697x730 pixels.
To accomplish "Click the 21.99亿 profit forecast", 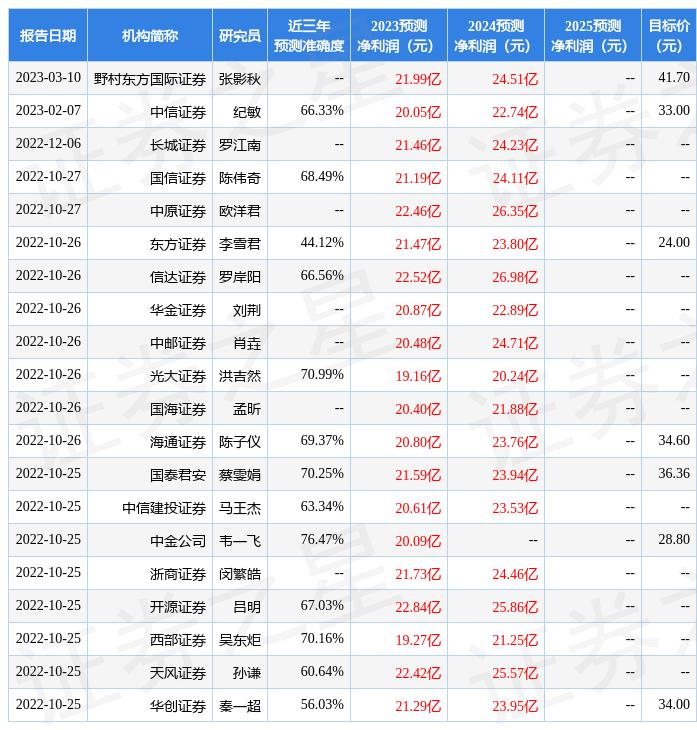I will 418,79.
